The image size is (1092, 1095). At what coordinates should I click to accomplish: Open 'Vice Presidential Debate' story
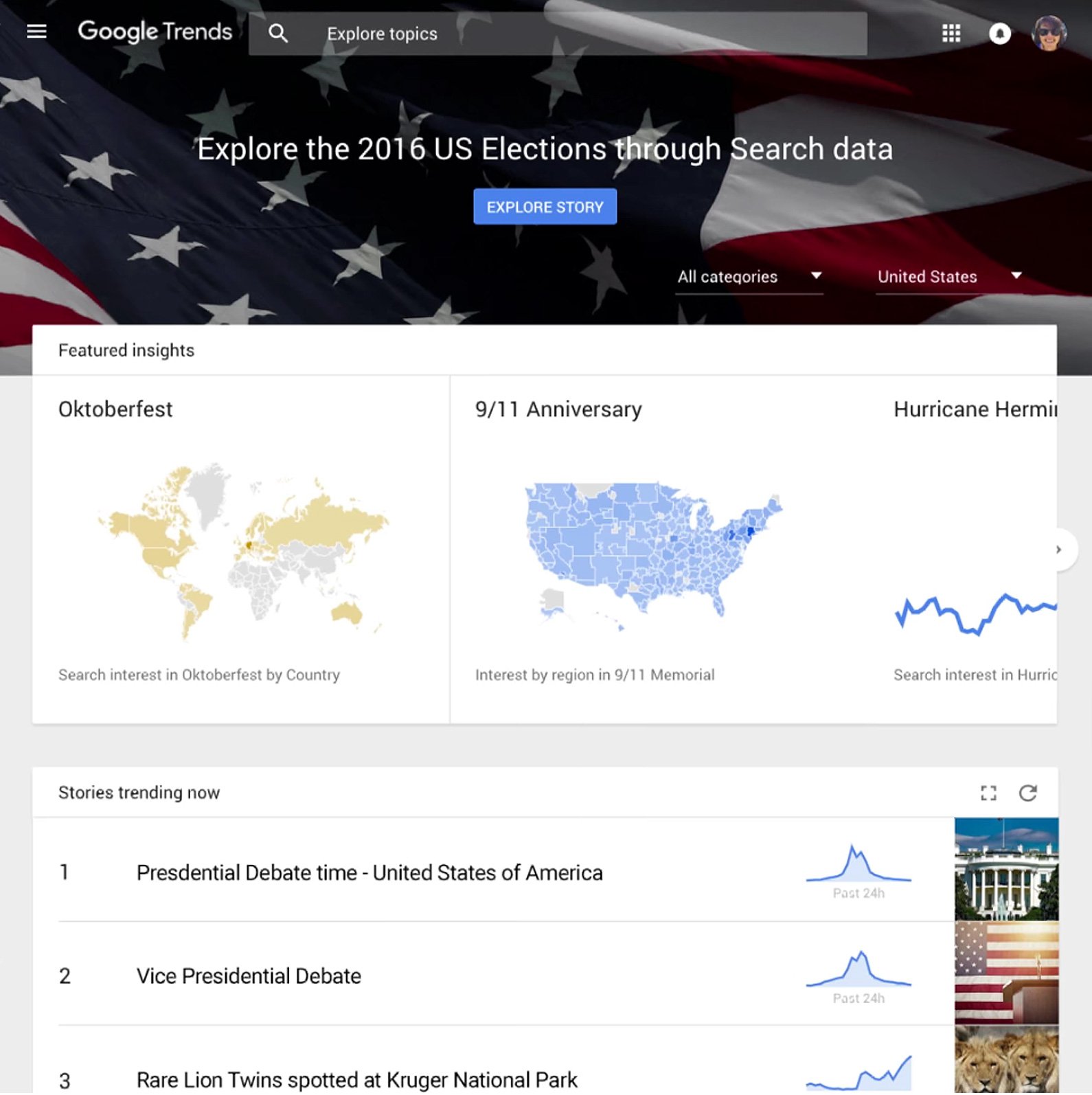point(249,976)
